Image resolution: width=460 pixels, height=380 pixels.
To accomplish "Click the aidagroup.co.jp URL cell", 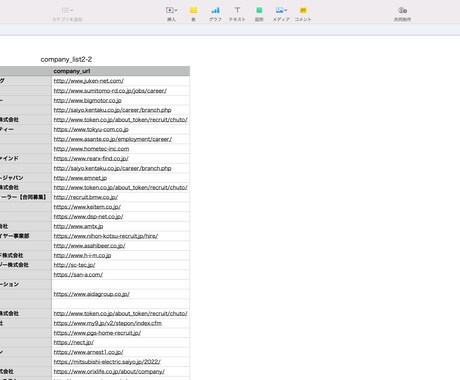I will [121, 294].
